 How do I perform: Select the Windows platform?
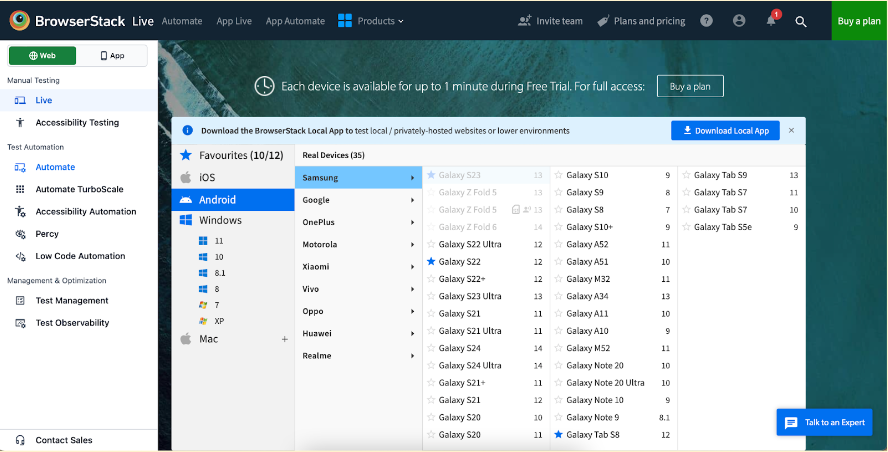coord(233,220)
